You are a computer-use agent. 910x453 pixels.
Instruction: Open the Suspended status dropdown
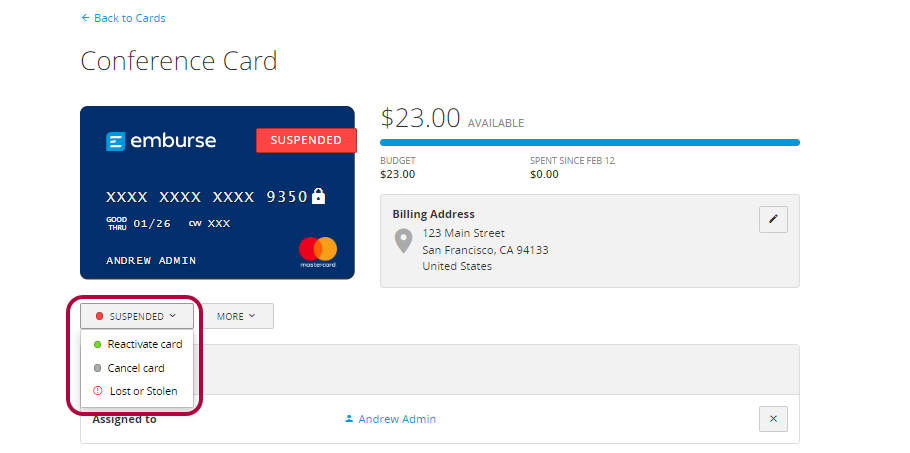[x=137, y=316]
